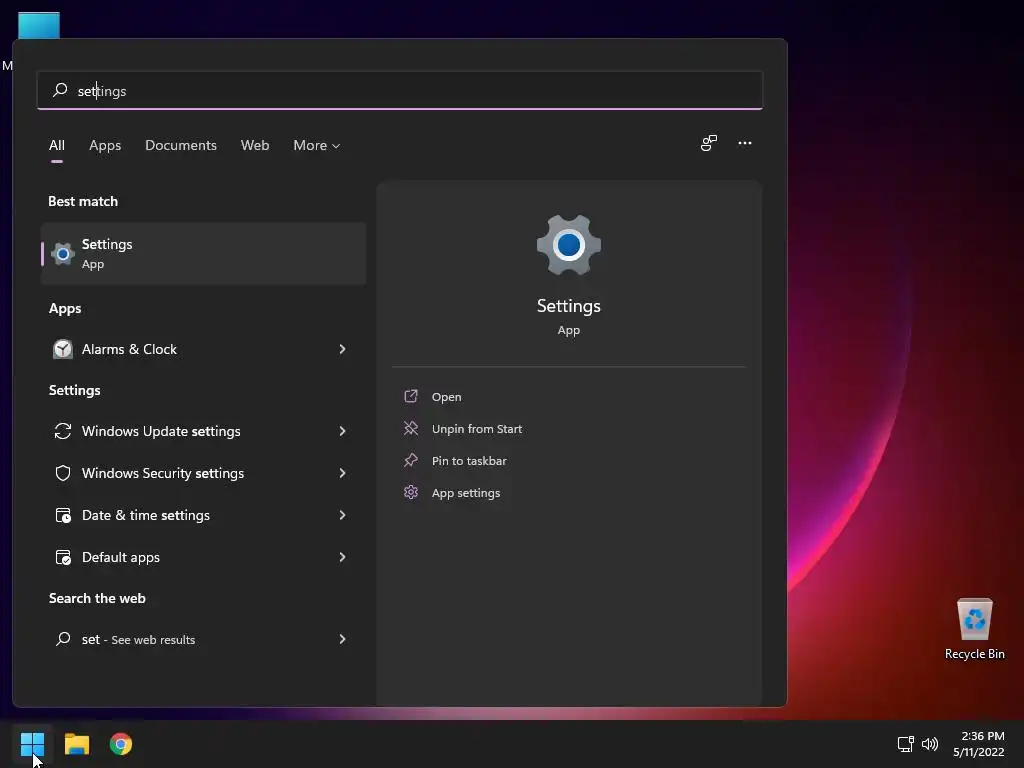Expand Alarms & Clock result chevron

pos(342,349)
